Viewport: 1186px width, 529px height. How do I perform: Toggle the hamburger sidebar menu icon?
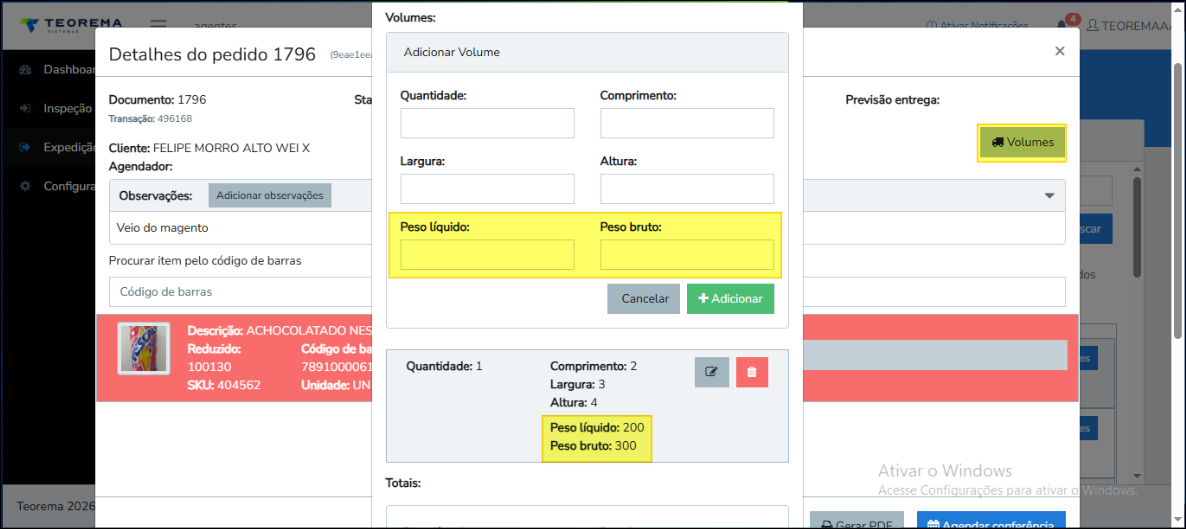(158, 25)
